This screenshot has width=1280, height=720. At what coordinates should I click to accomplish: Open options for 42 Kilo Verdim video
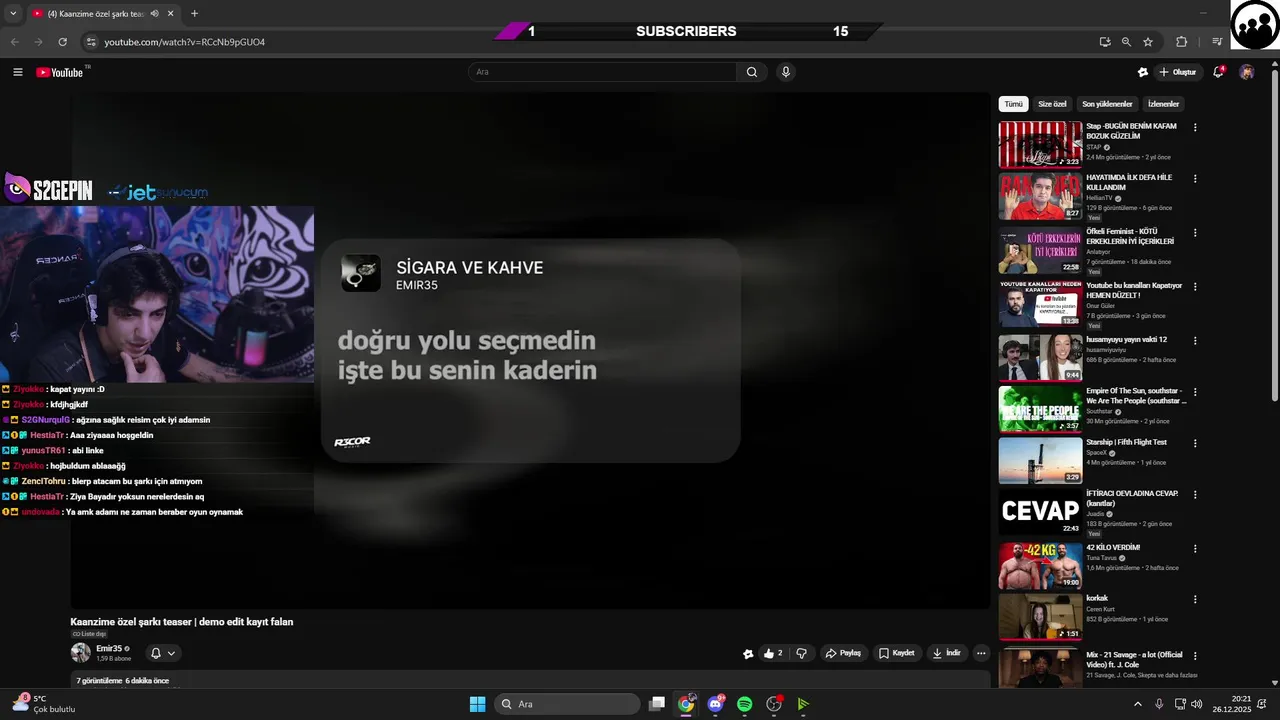1194,548
